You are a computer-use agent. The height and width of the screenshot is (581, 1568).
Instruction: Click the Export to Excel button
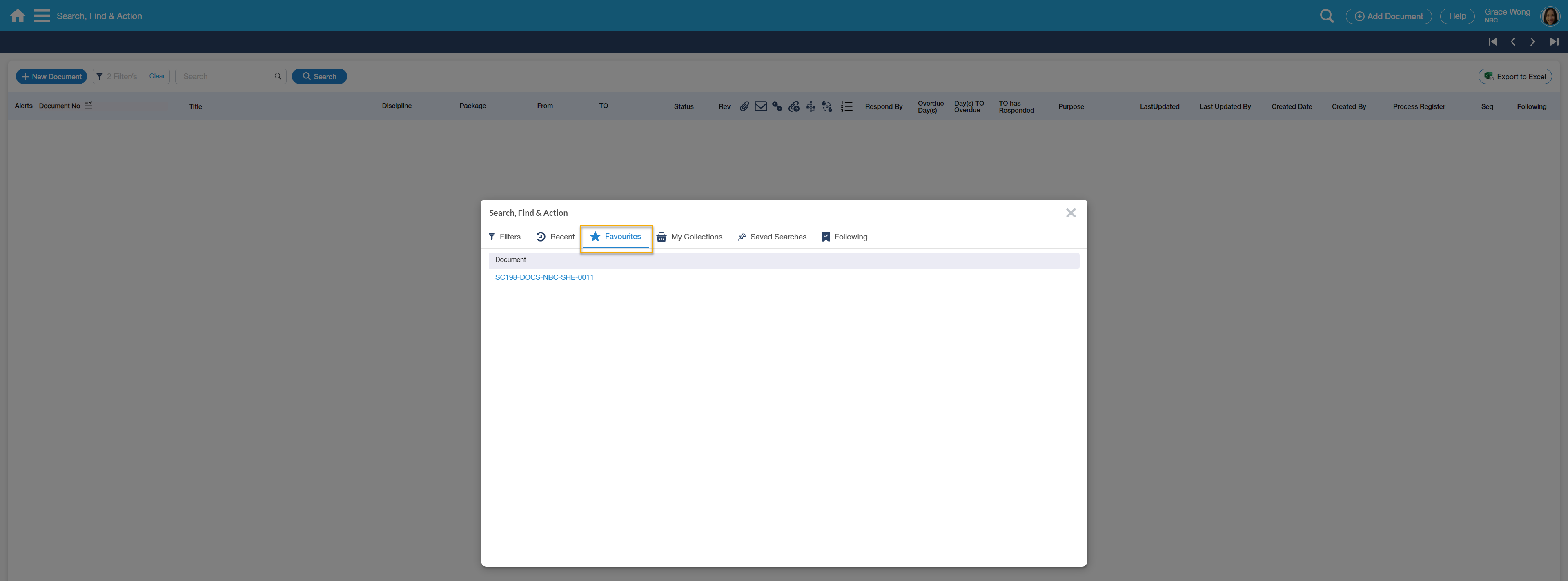[1515, 77]
